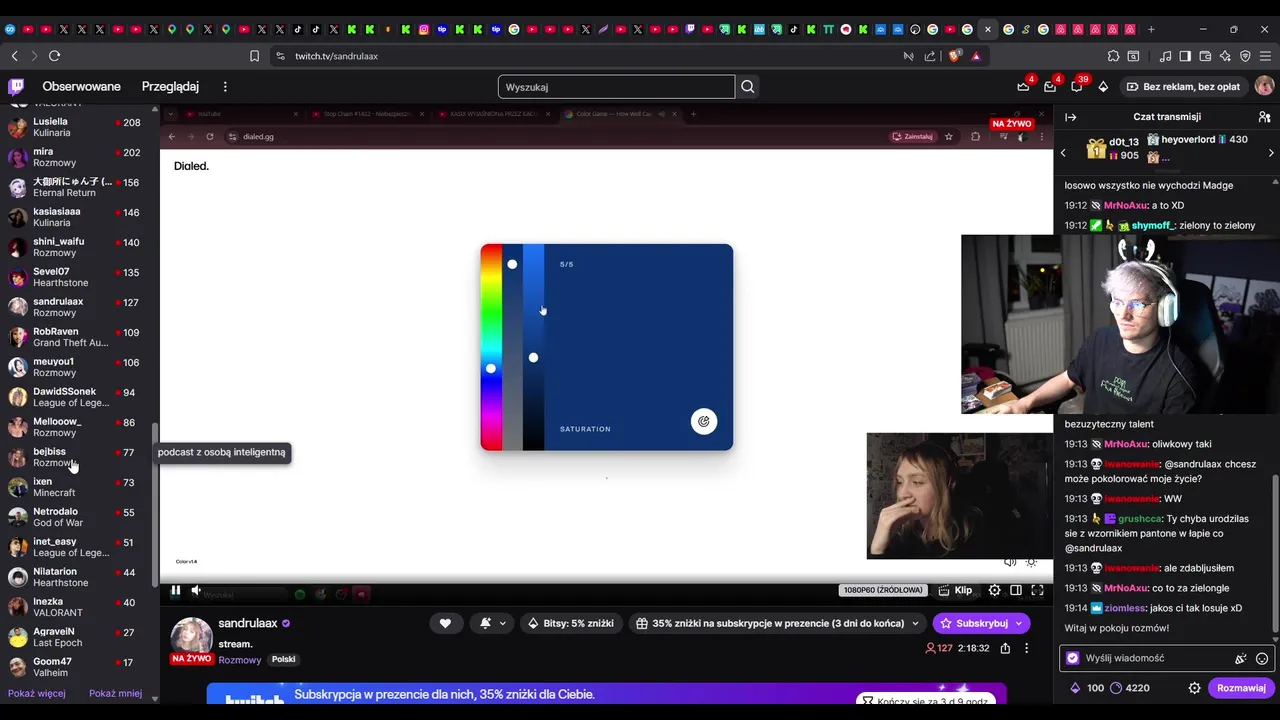
Task: Open sandrulaax streamer avatar
Action: click(191, 638)
